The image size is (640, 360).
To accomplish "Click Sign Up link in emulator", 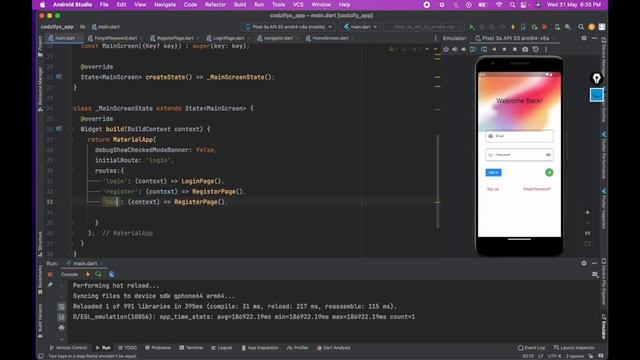I will 493,189.
